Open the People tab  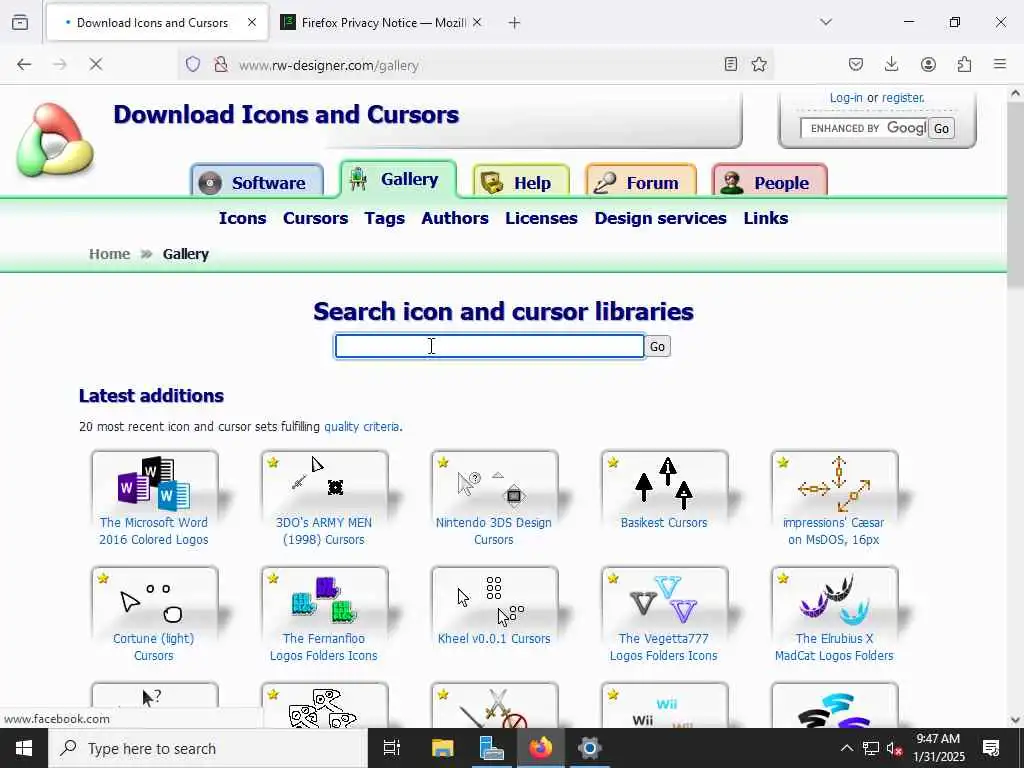[770, 182]
